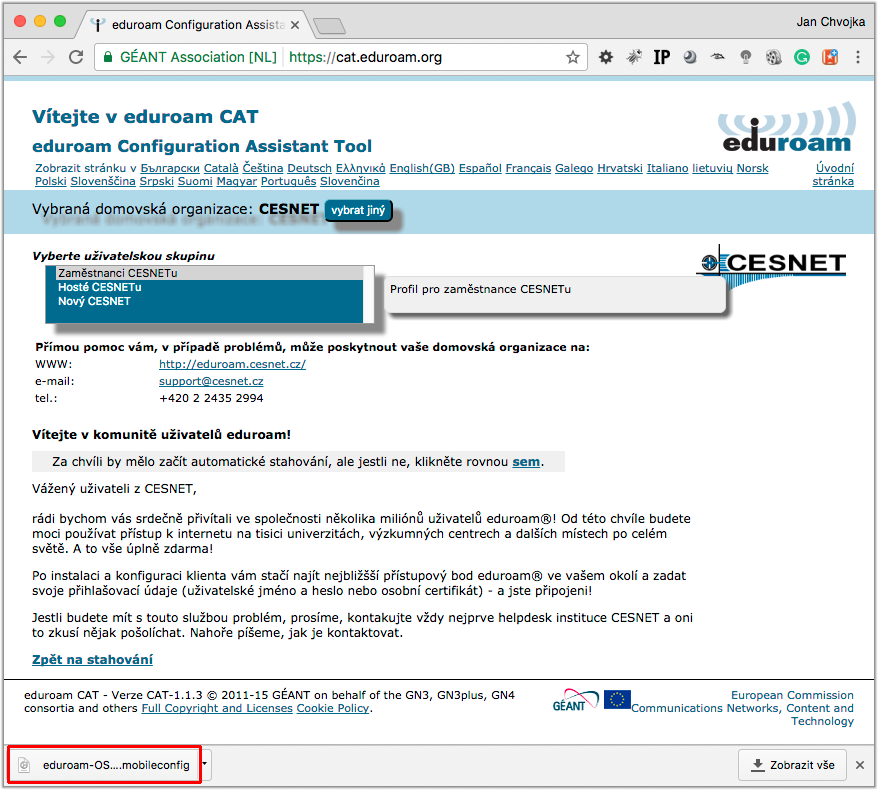This screenshot has width=878, height=790.
Task: Open the green Grammarly extension icon
Action: coord(802,57)
